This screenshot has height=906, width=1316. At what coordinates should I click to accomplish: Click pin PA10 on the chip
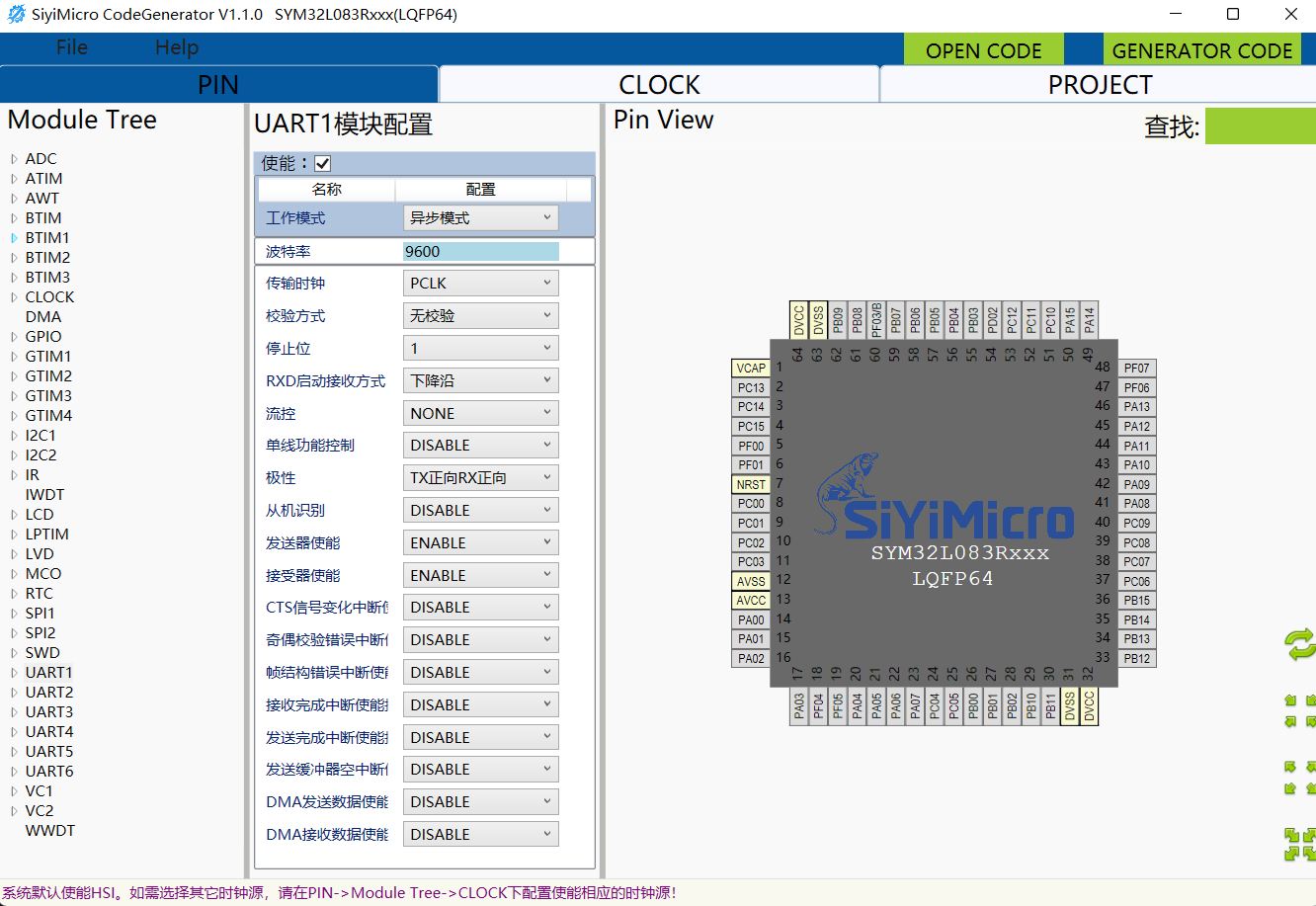(x=1137, y=464)
